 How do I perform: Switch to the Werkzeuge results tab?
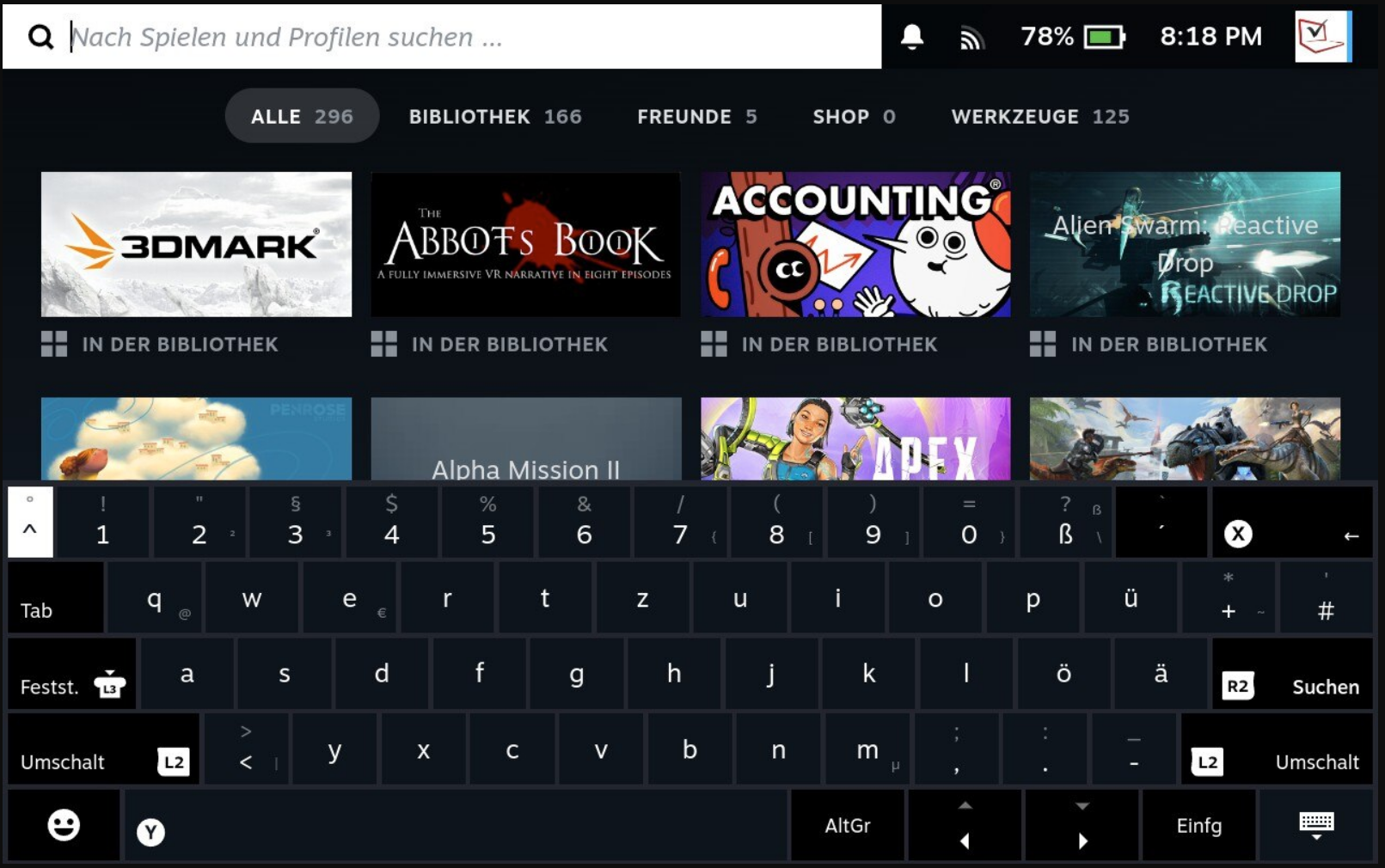1039,117
